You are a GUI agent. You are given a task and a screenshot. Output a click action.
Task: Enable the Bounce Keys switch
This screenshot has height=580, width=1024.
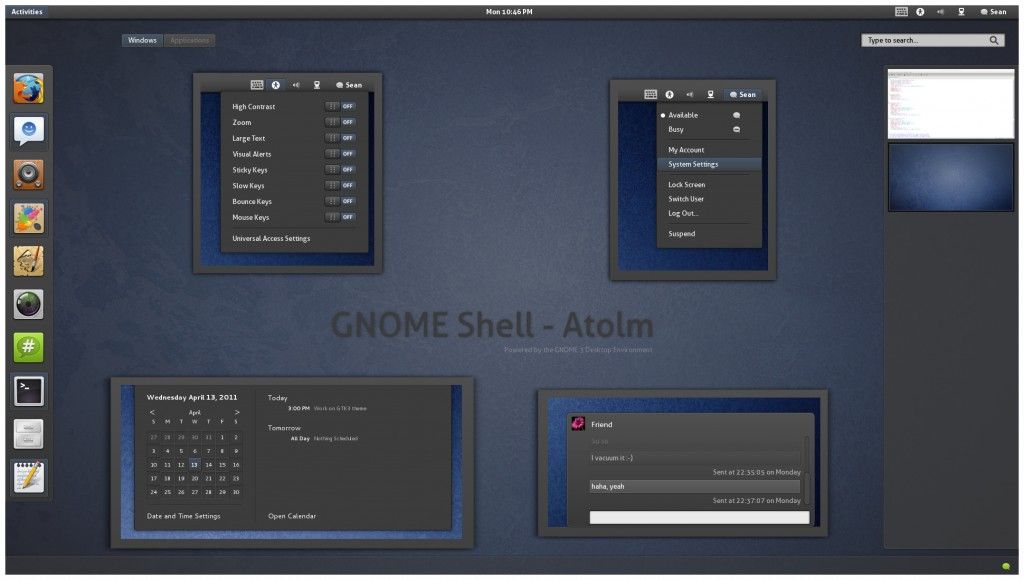pyautogui.click(x=340, y=201)
